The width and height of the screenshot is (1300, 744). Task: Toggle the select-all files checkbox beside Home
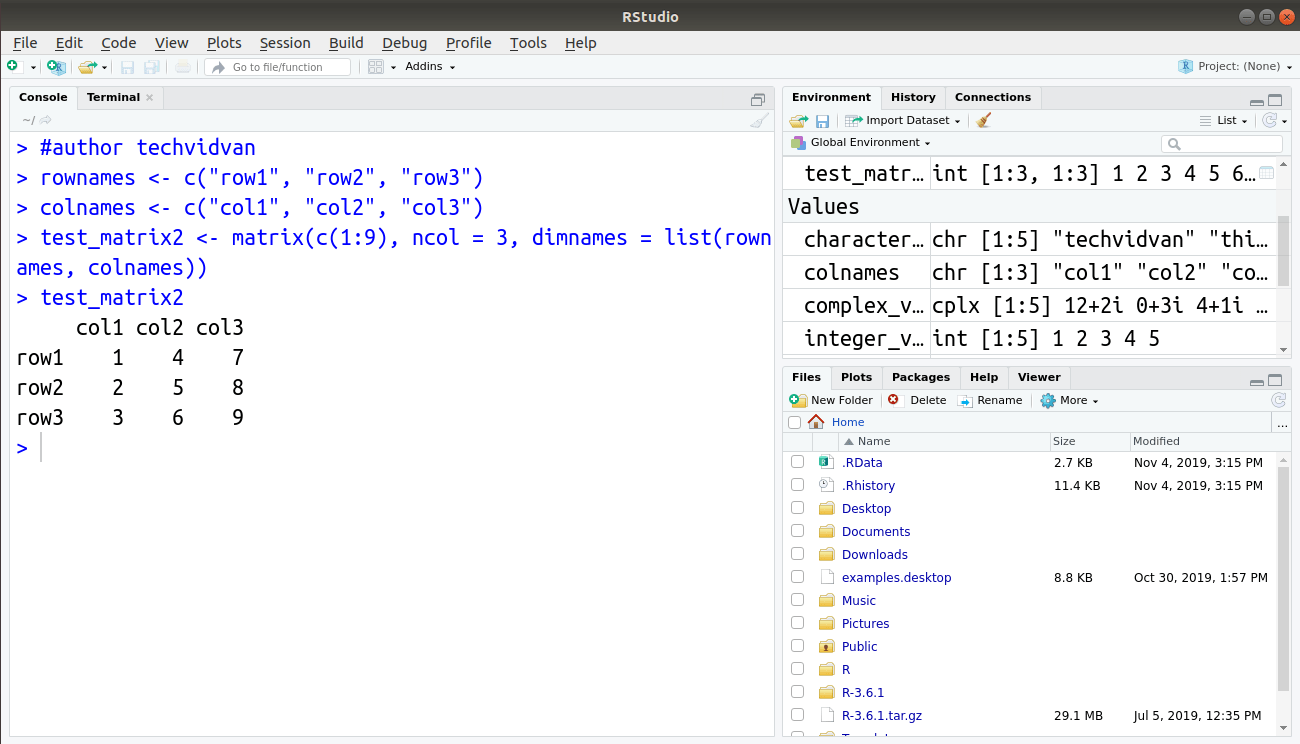795,422
